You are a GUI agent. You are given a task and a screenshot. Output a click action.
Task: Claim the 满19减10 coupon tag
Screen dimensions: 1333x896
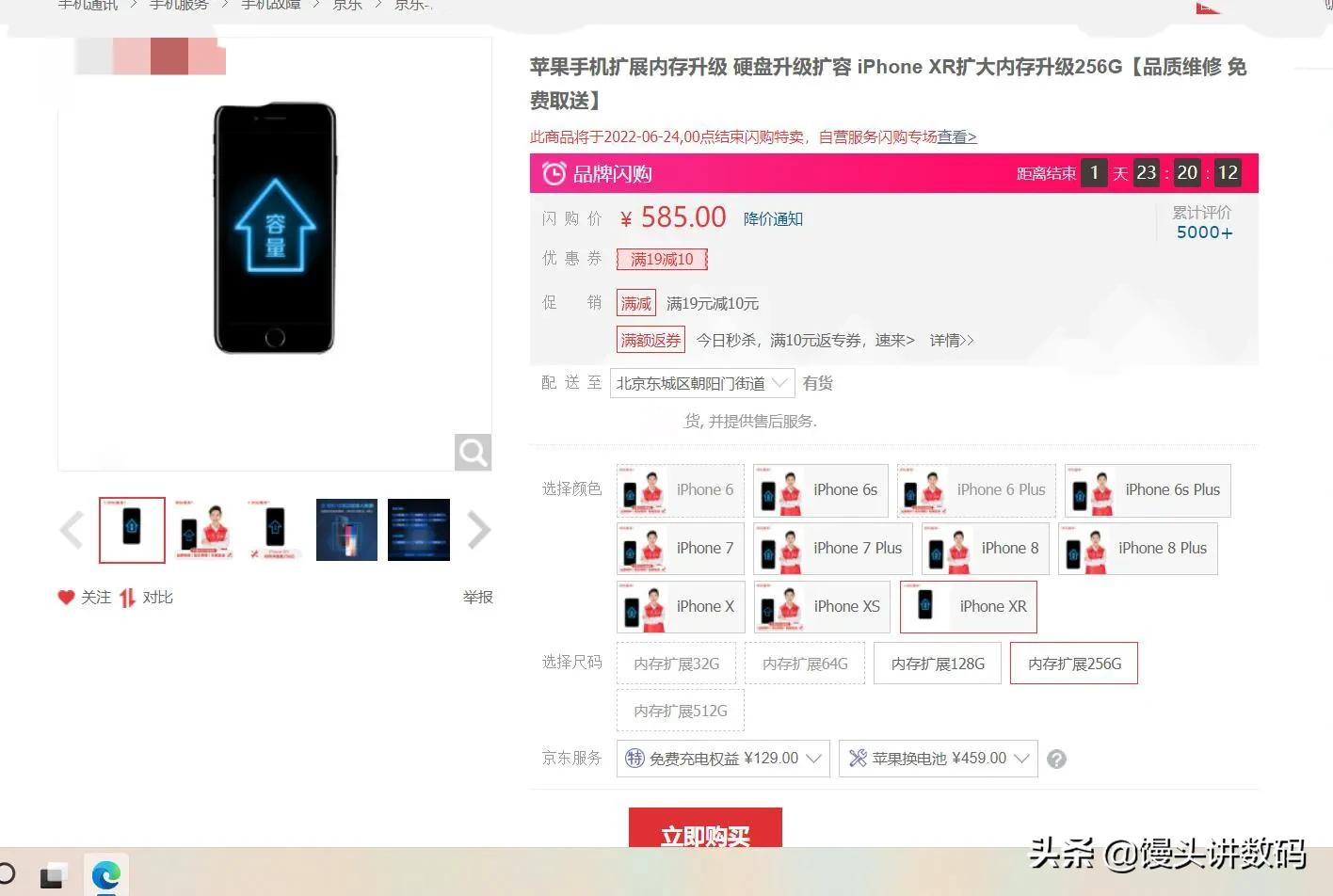tap(662, 260)
